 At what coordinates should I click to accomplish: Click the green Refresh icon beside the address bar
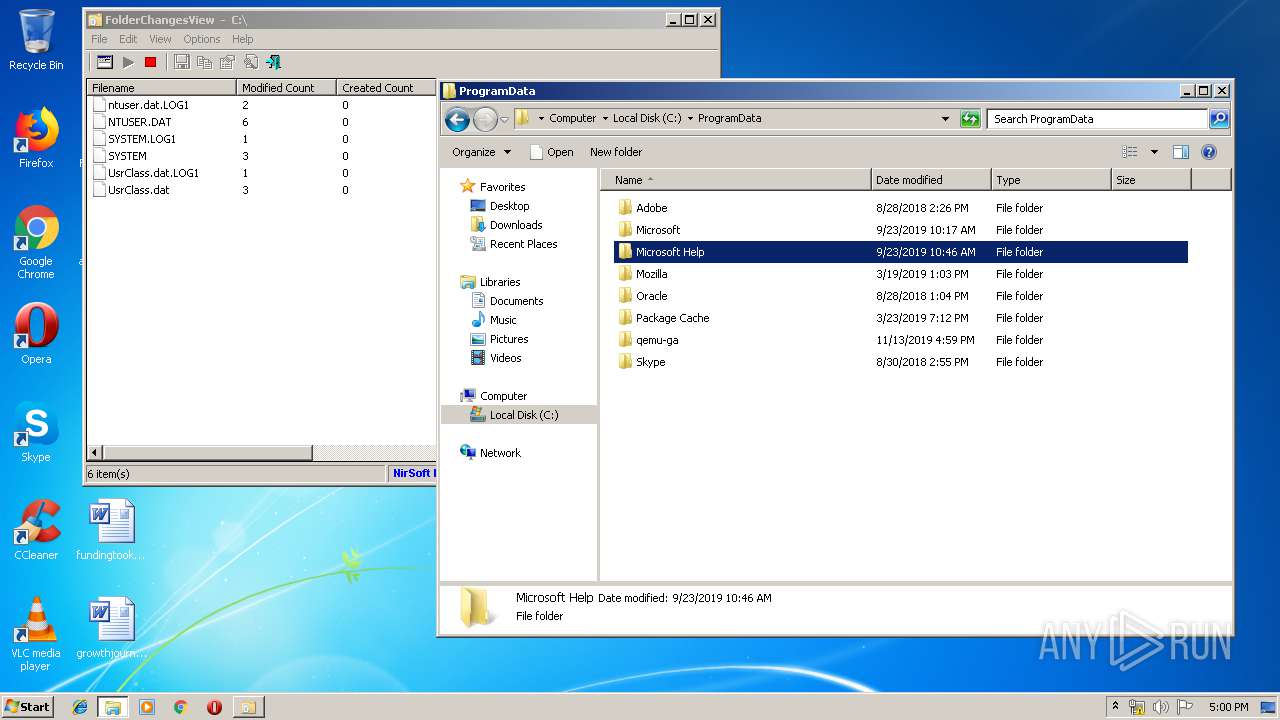point(969,119)
